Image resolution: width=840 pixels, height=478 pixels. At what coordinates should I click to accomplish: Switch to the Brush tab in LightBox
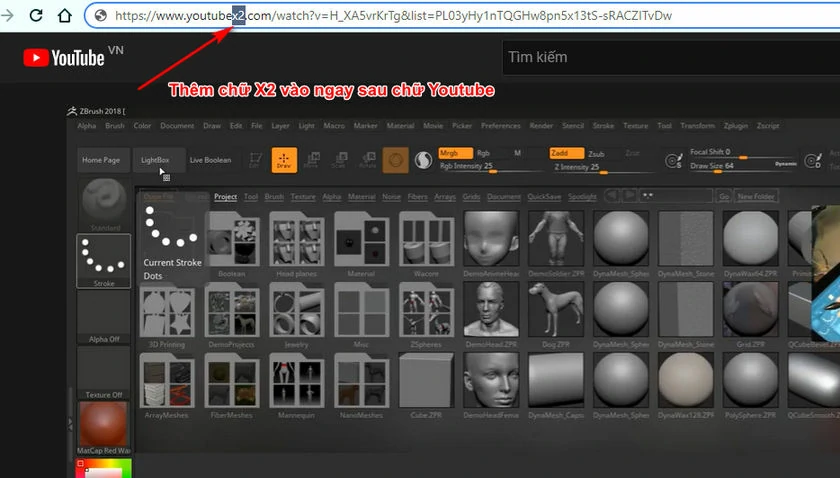[273, 197]
